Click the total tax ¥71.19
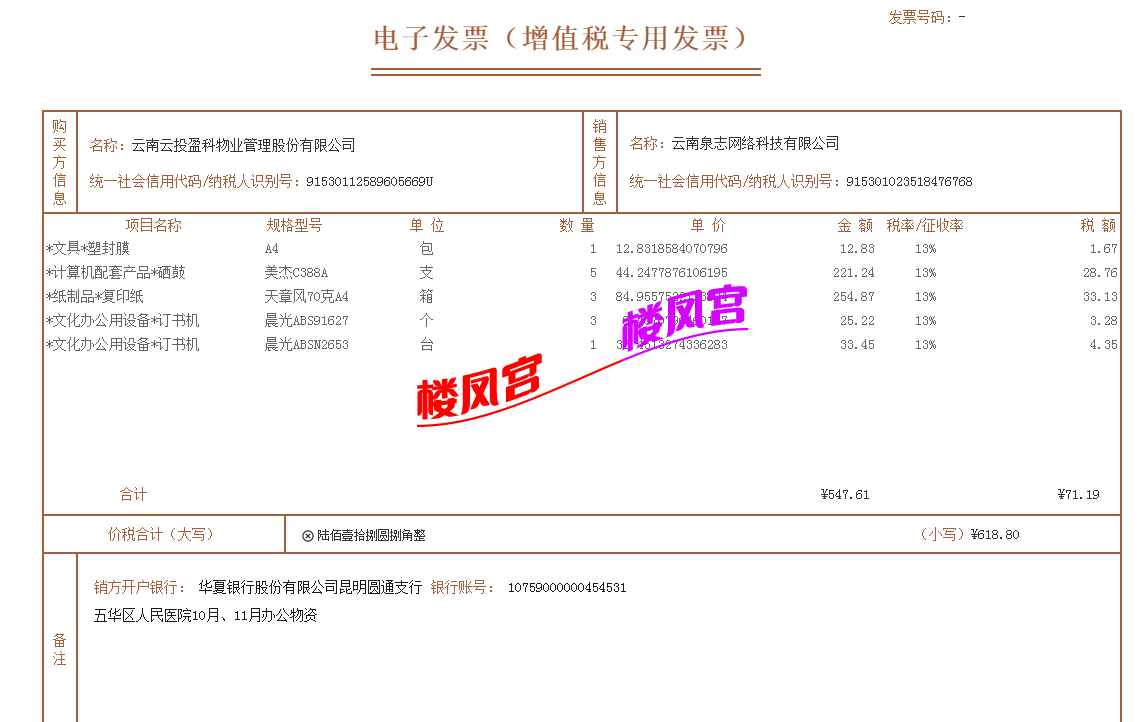Screen dimensions: 1144x722 pyautogui.click(x=1078, y=495)
